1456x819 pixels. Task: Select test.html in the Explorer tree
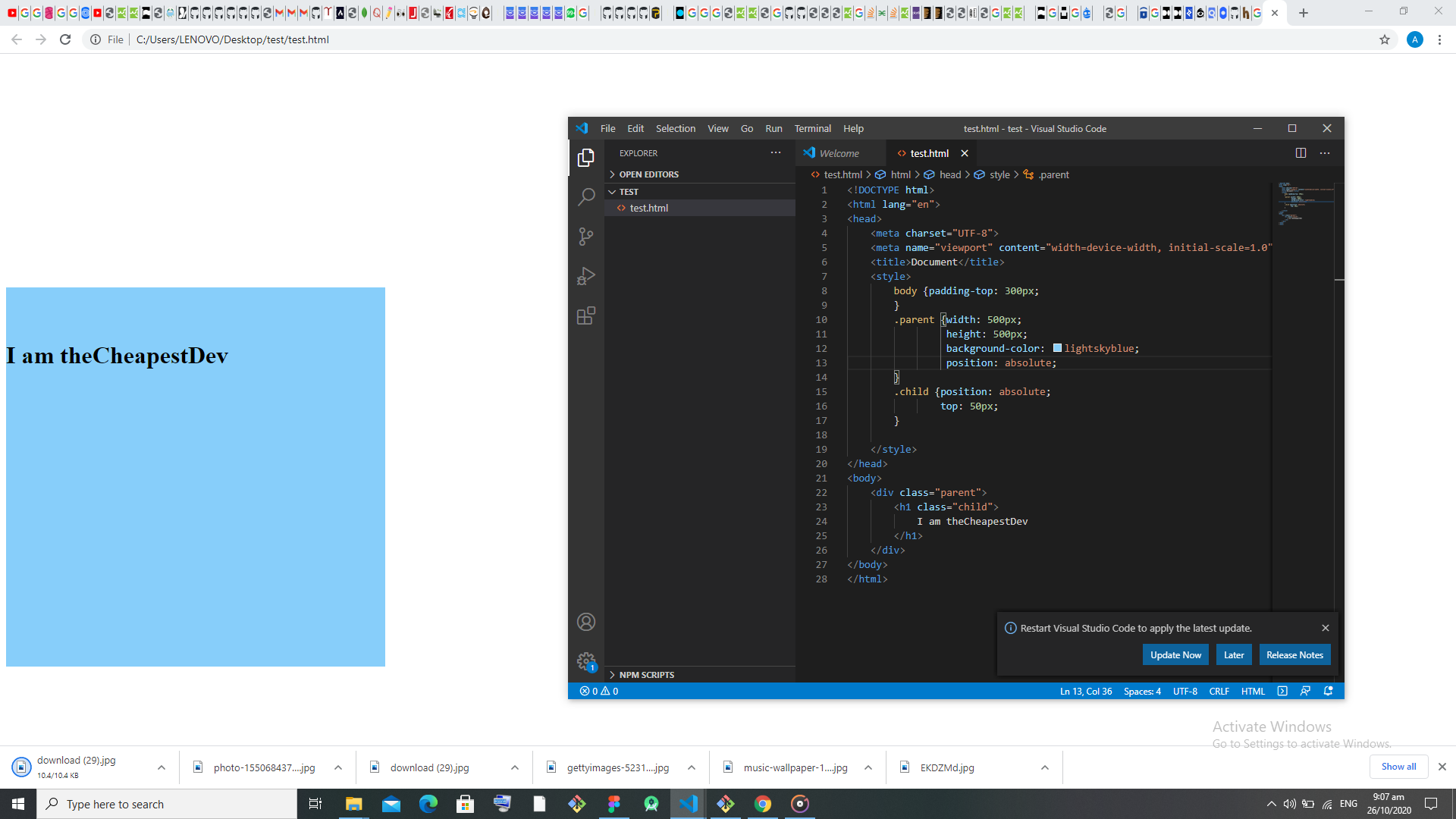point(700,208)
